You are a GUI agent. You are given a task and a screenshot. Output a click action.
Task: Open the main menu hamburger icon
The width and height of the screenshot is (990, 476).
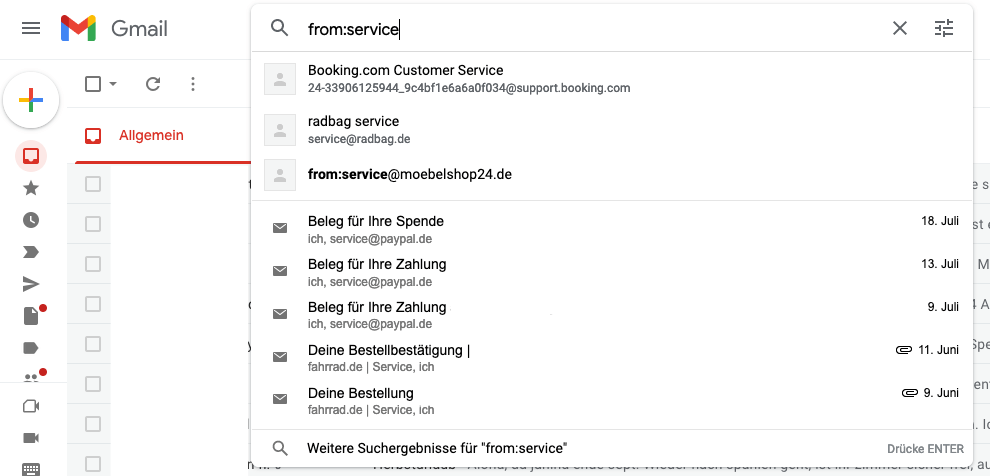[31, 28]
